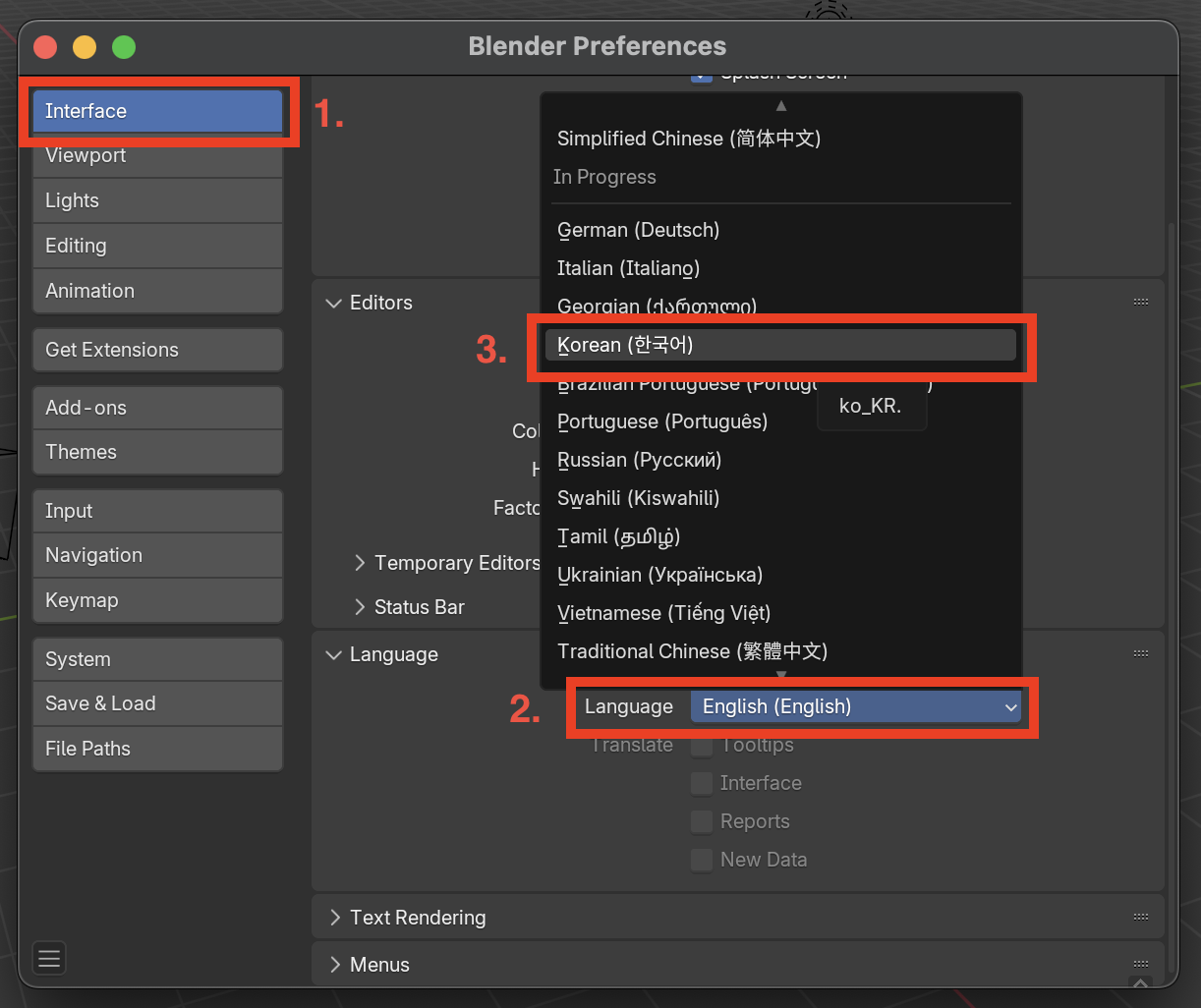Screen dimensions: 1201x1008
Task: Open the Add-ons preferences tab
Action: tap(157, 408)
